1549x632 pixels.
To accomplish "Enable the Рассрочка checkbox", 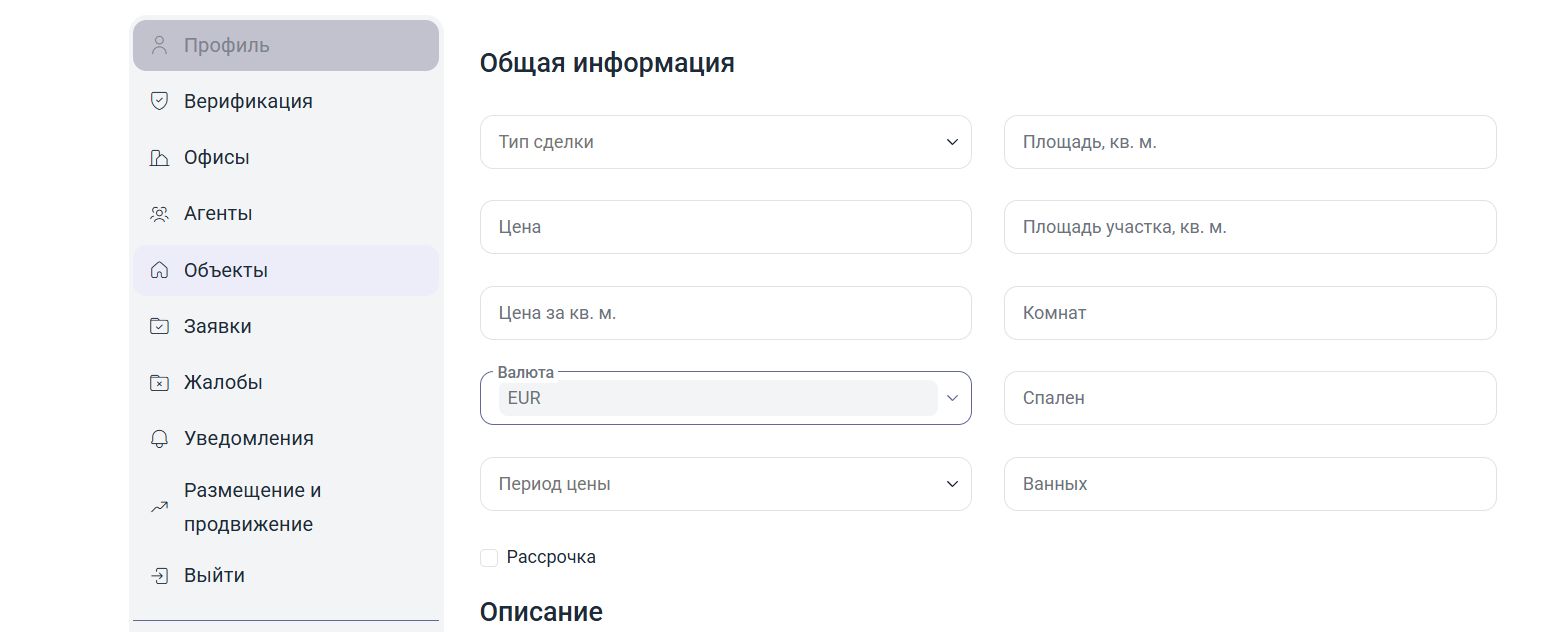I will (x=489, y=557).
